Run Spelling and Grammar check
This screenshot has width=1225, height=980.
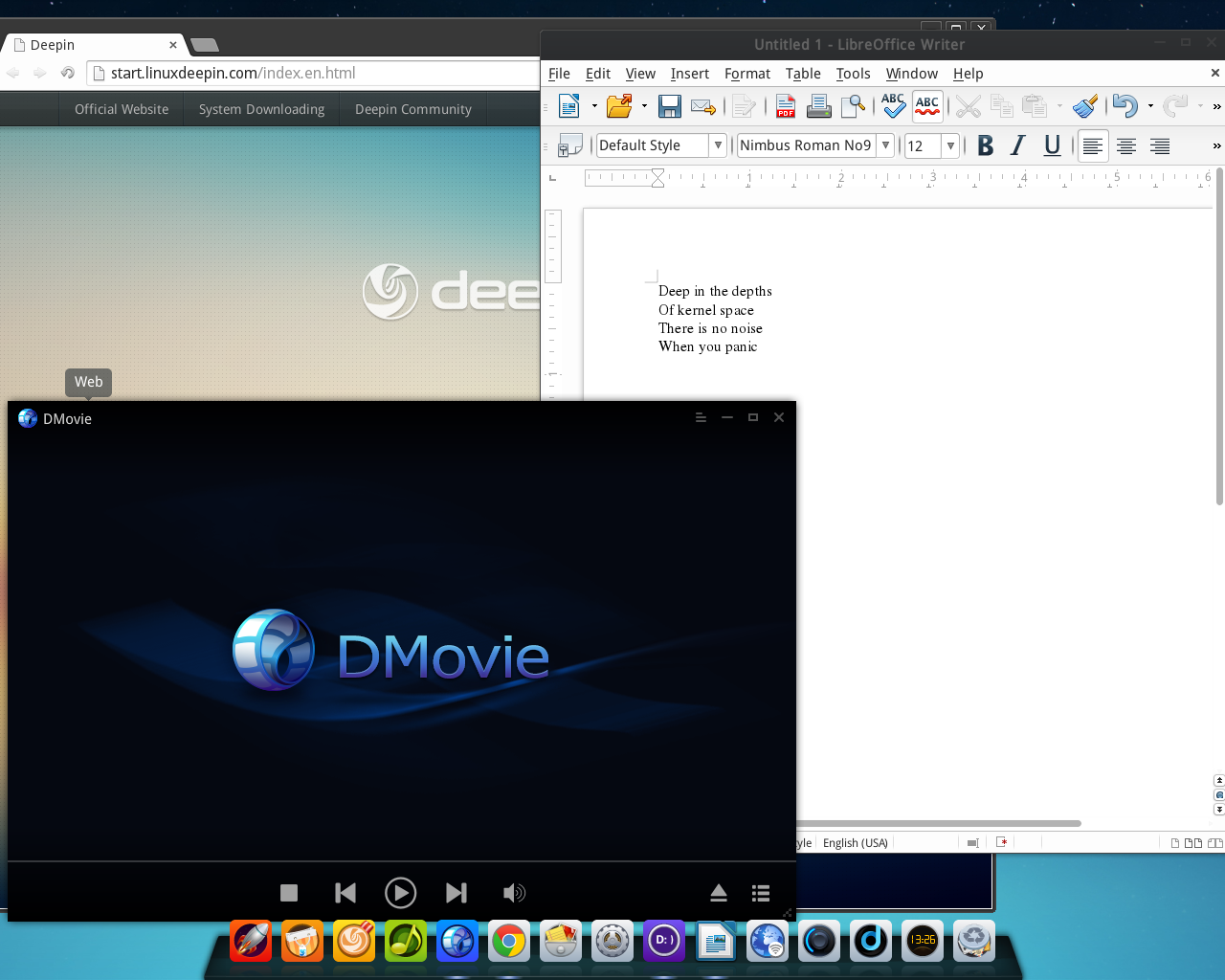[x=893, y=105]
